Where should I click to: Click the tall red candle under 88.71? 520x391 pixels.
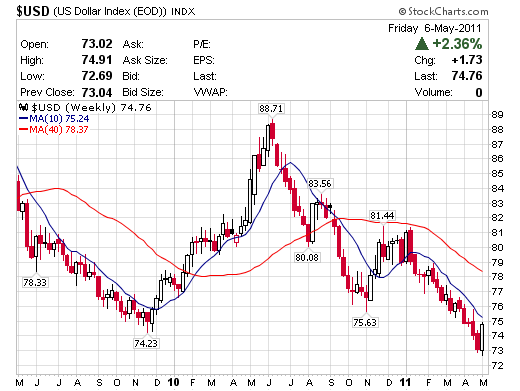(273, 131)
